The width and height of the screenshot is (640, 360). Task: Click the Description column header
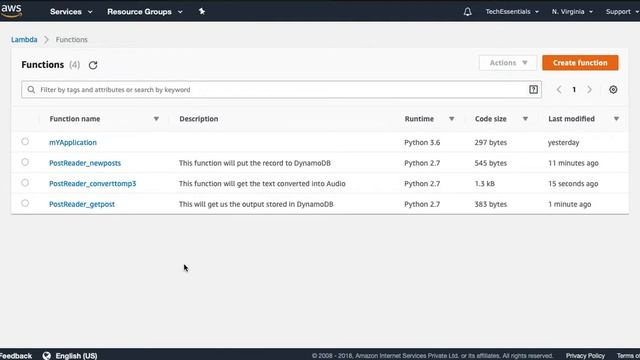pos(199,119)
